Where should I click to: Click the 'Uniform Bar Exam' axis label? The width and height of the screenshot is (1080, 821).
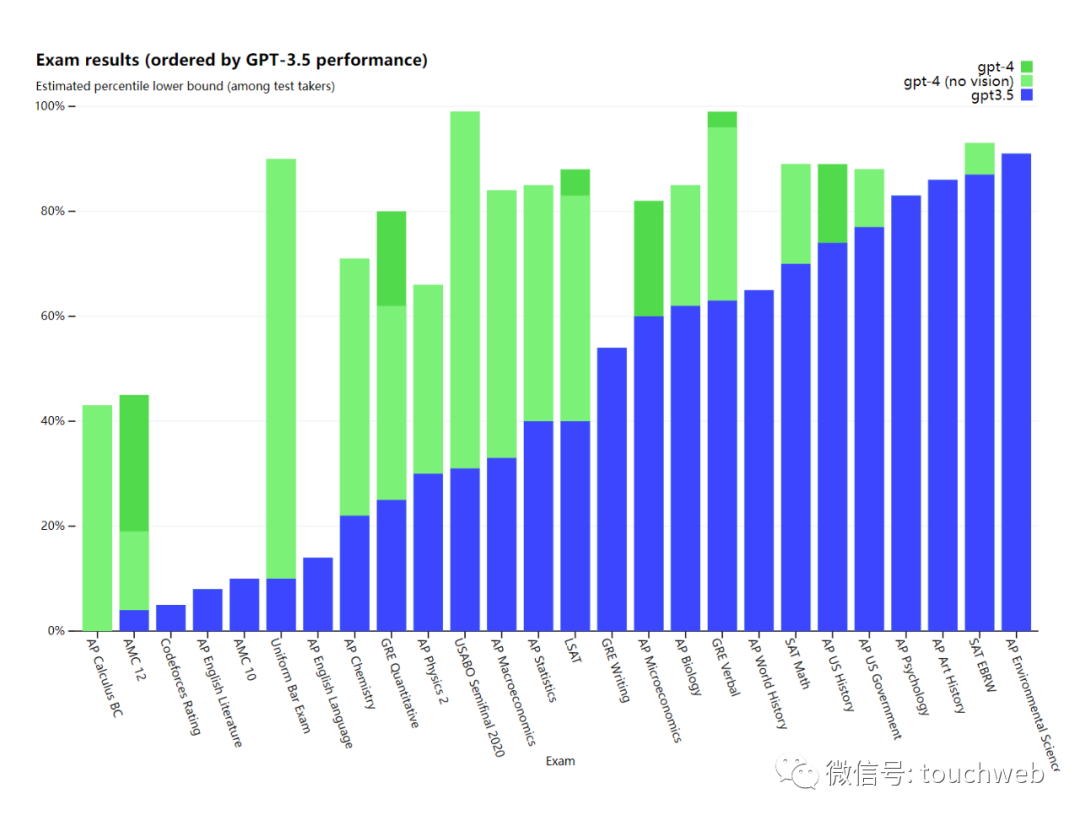tap(290, 685)
